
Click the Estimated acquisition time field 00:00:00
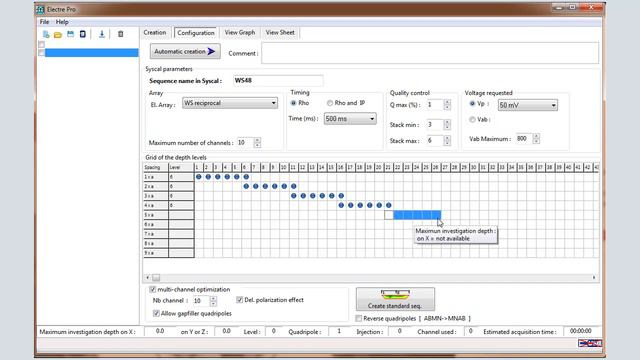point(580,331)
